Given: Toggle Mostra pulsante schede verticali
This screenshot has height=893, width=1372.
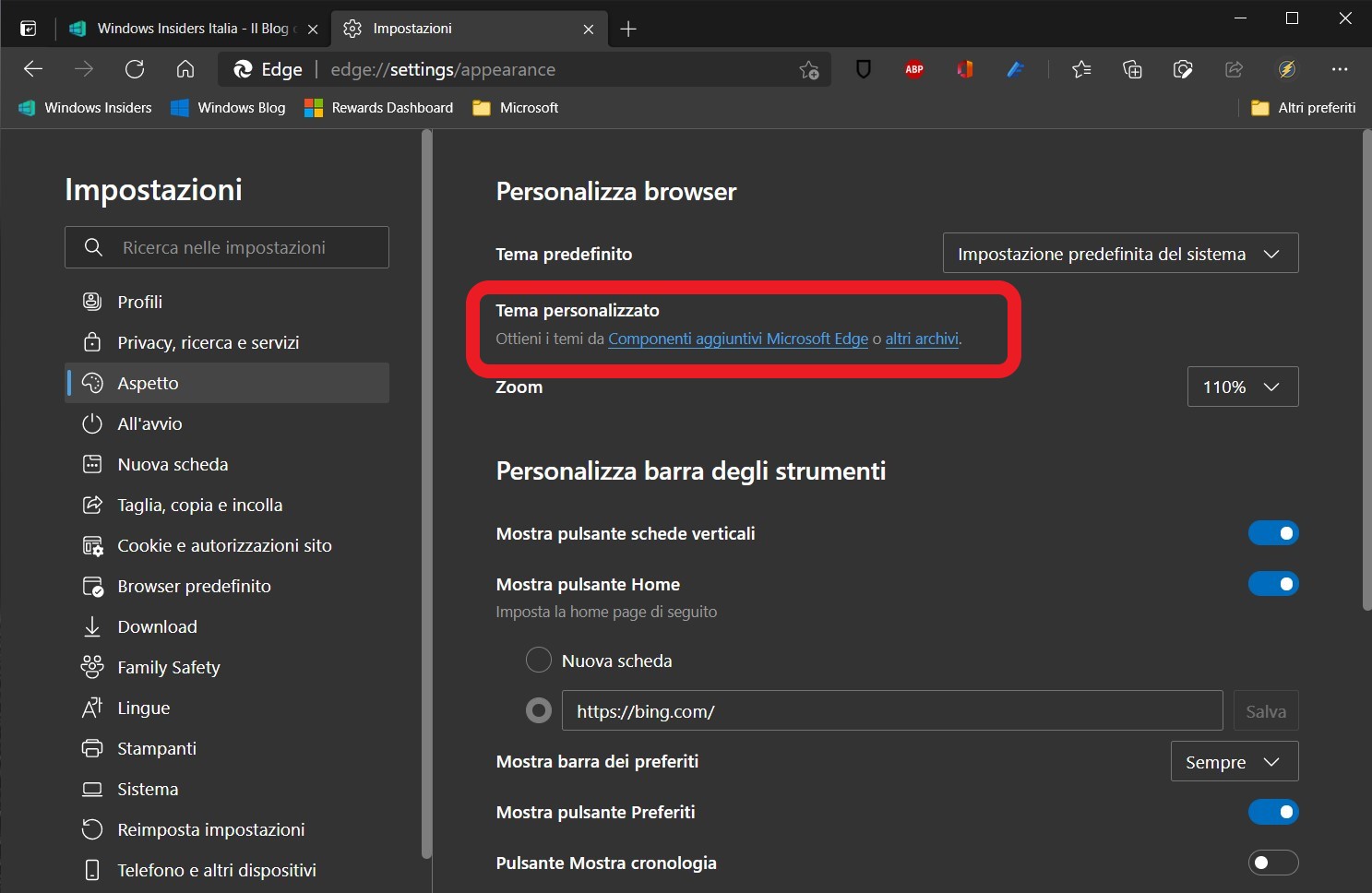Looking at the screenshot, I should [1273, 533].
